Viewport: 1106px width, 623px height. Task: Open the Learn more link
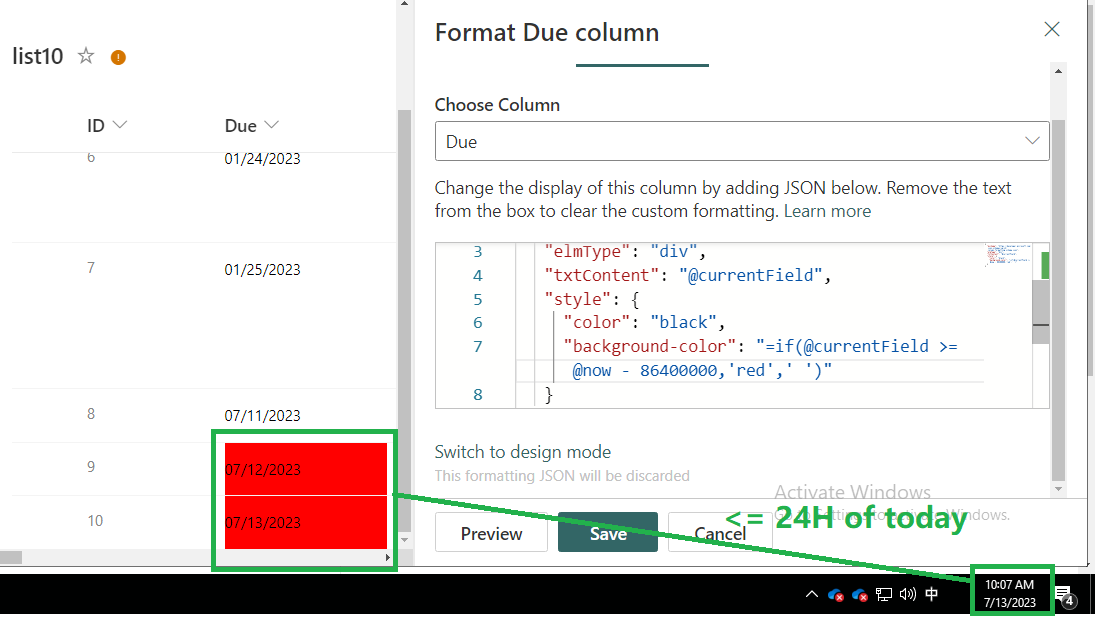(827, 211)
